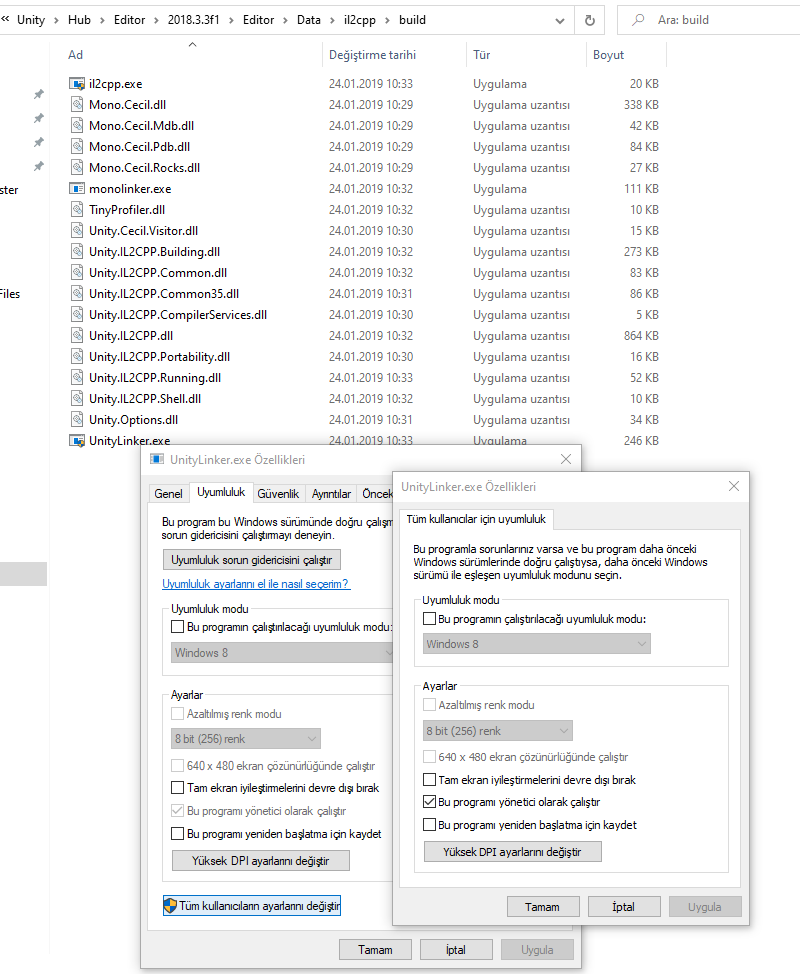Close the back UnityLinker.exe Özellikleri window
The height and width of the screenshot is (974, 800).
(566, 459)
